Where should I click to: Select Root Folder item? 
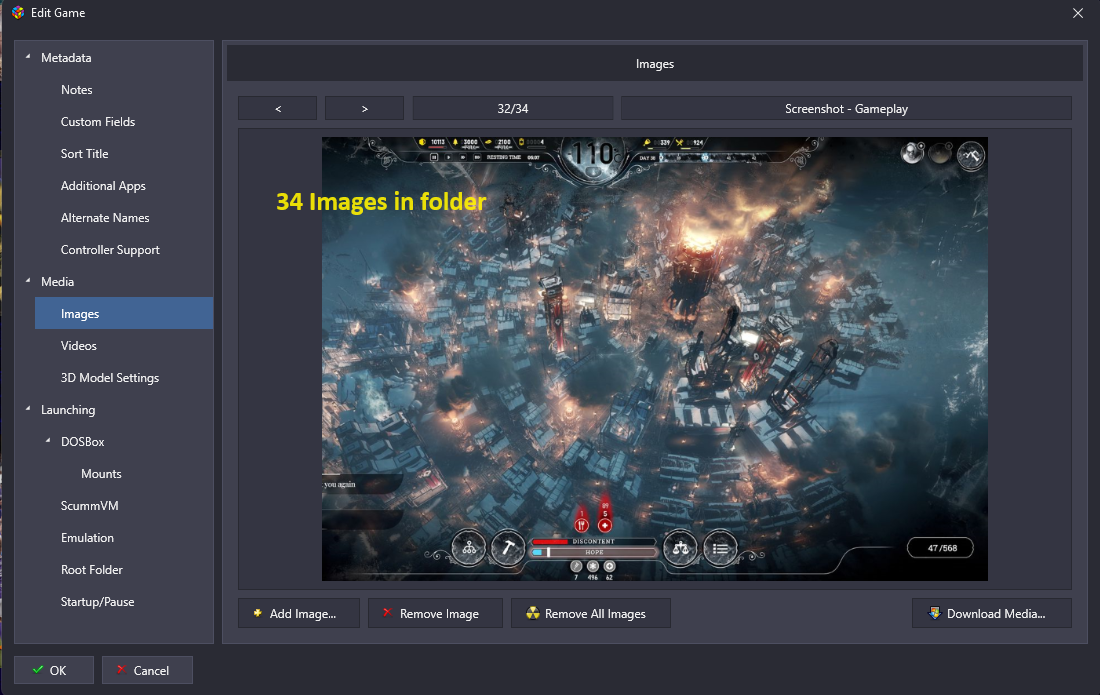coord(91,570)
